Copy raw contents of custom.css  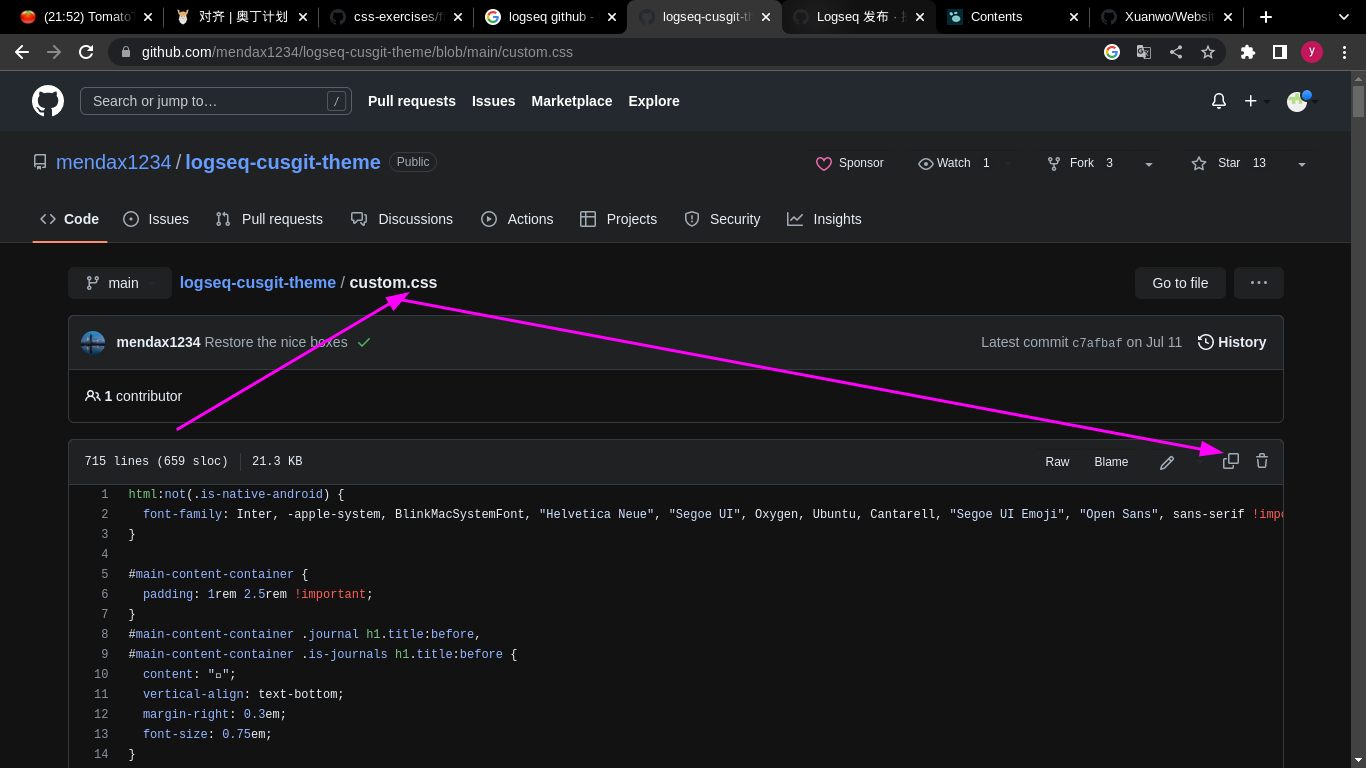coord(1231,461)
